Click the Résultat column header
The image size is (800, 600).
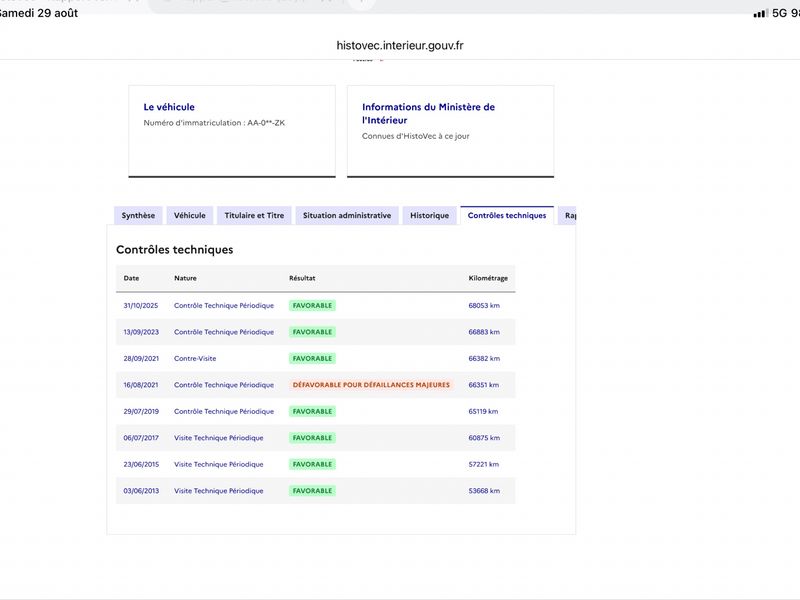click(x=302, y=278)
